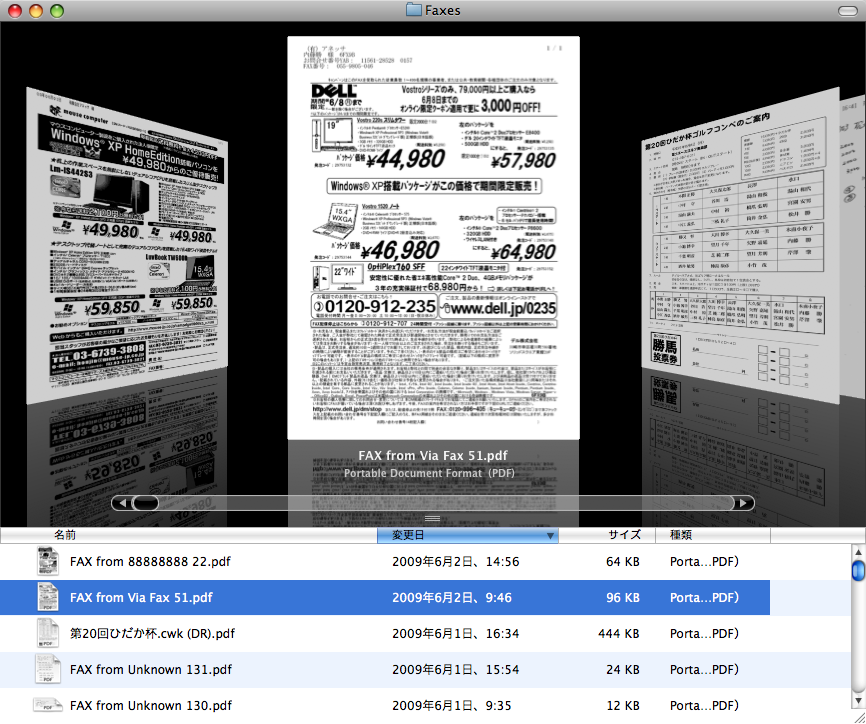Click PDF icon of FAX from 88888888 22.pdf
The image size is (866, 724).
coord(47,561)
